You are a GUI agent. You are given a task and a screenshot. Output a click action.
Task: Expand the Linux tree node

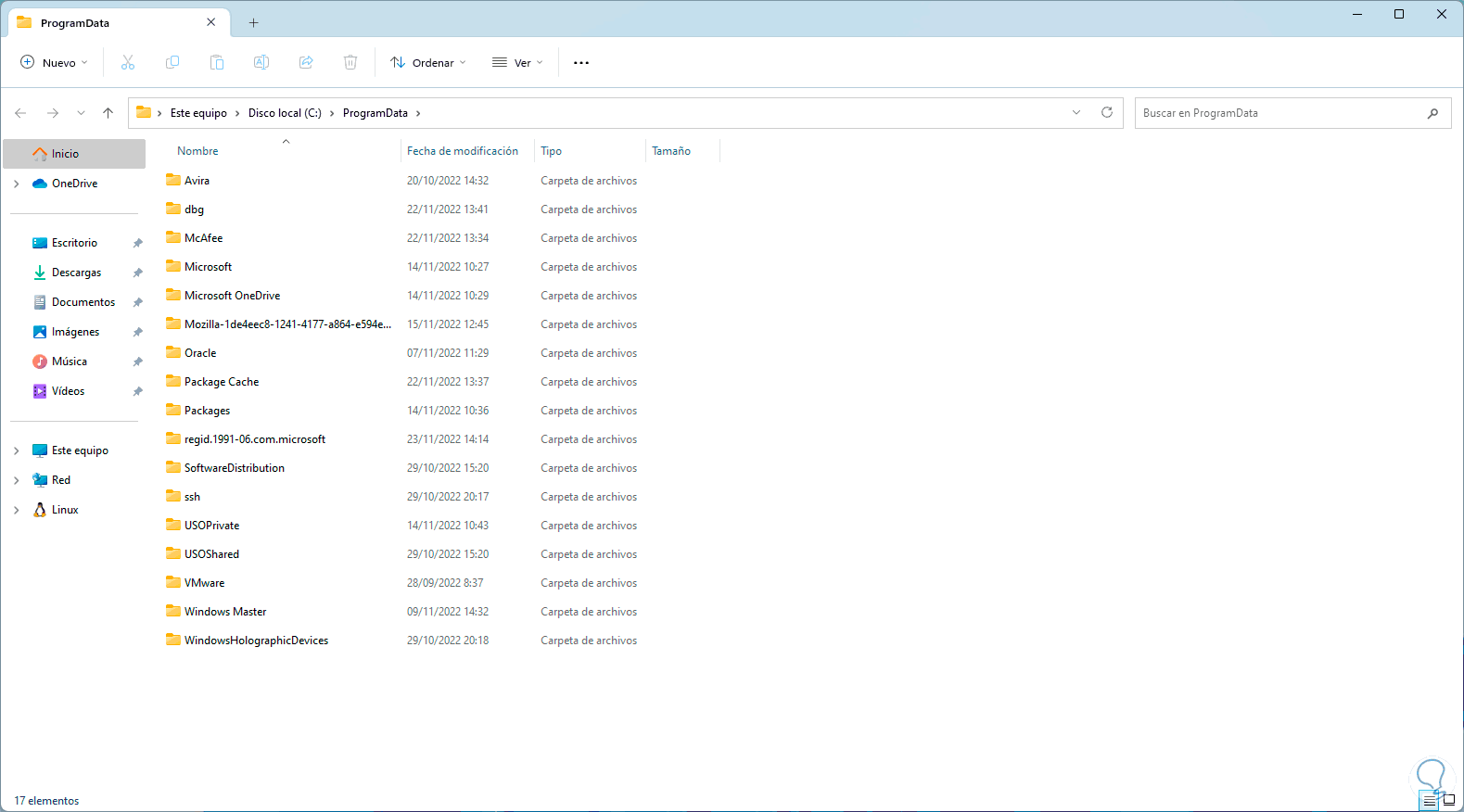pos(17,510)
